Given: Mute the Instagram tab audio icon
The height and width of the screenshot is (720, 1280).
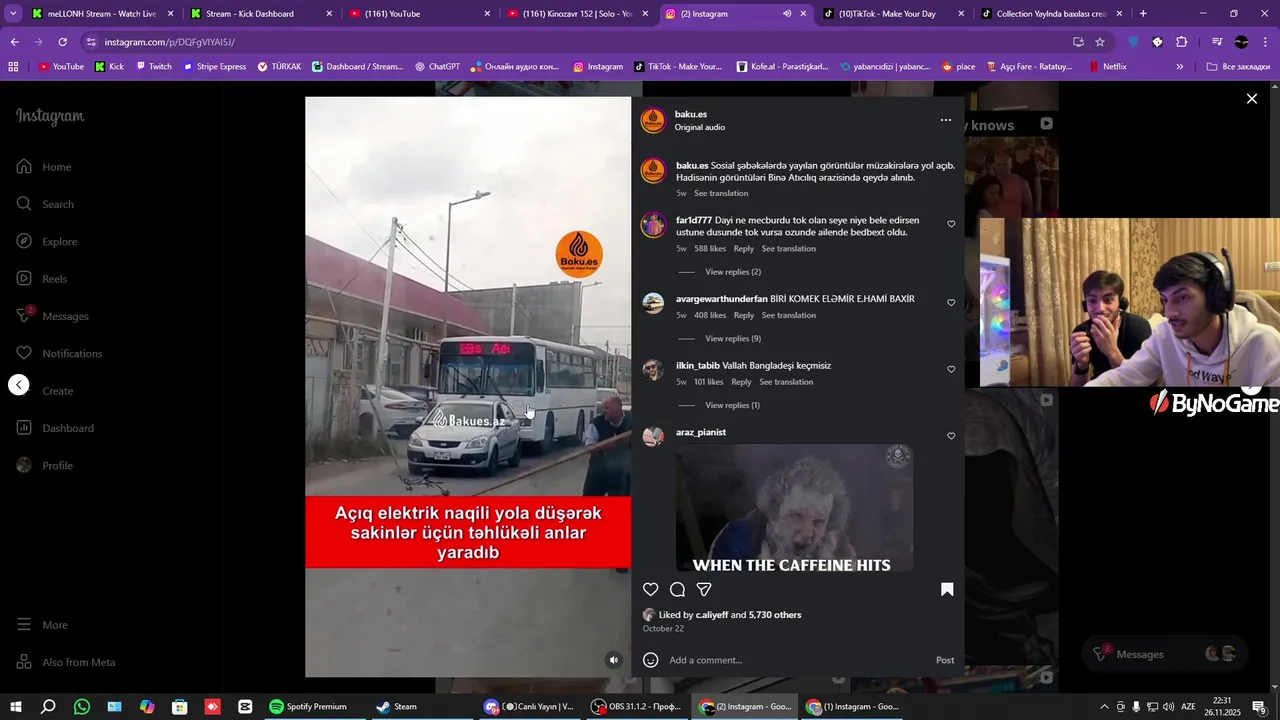Looking at the screenshot, I should [787, 14].
